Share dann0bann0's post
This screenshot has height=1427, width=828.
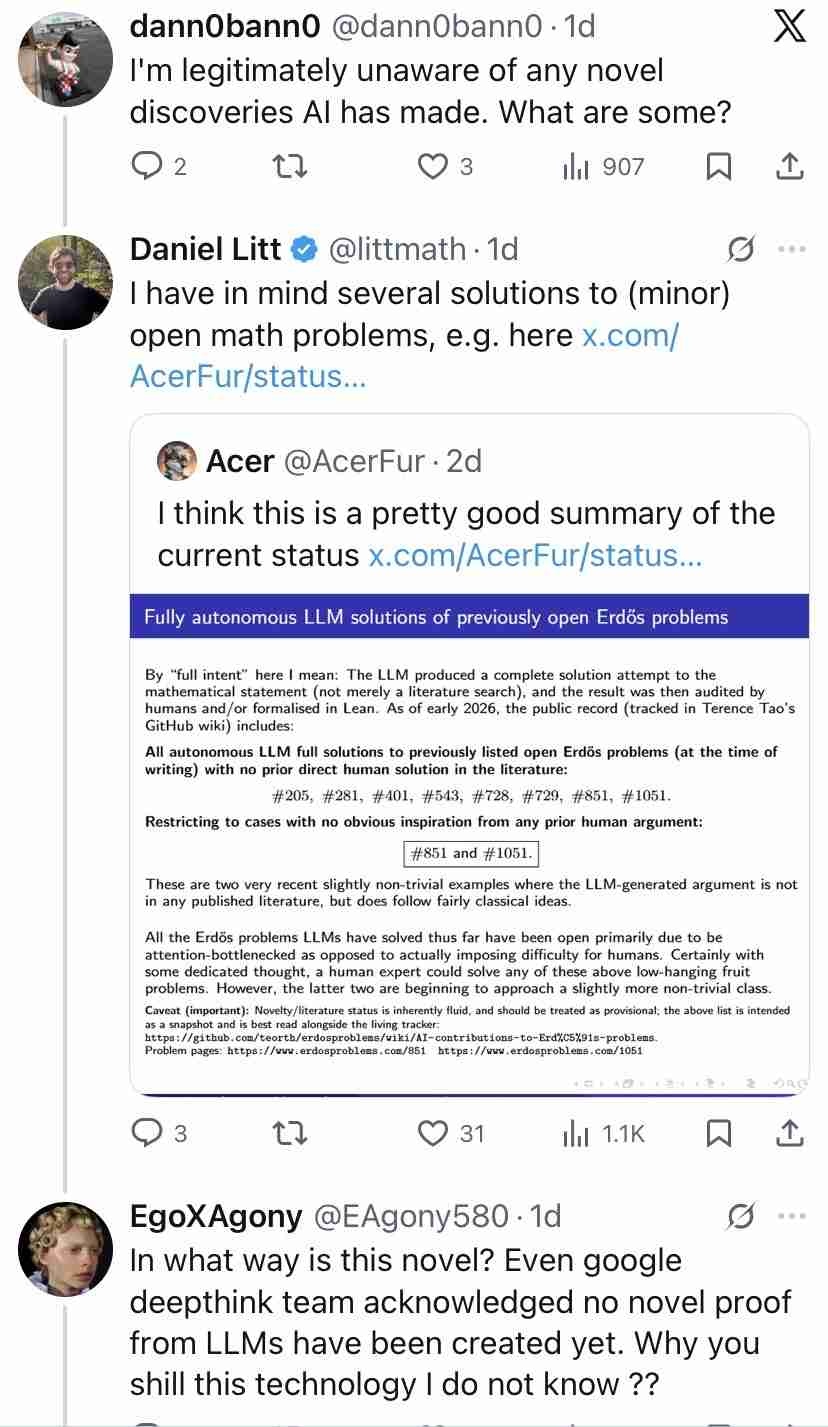(790, 167)
